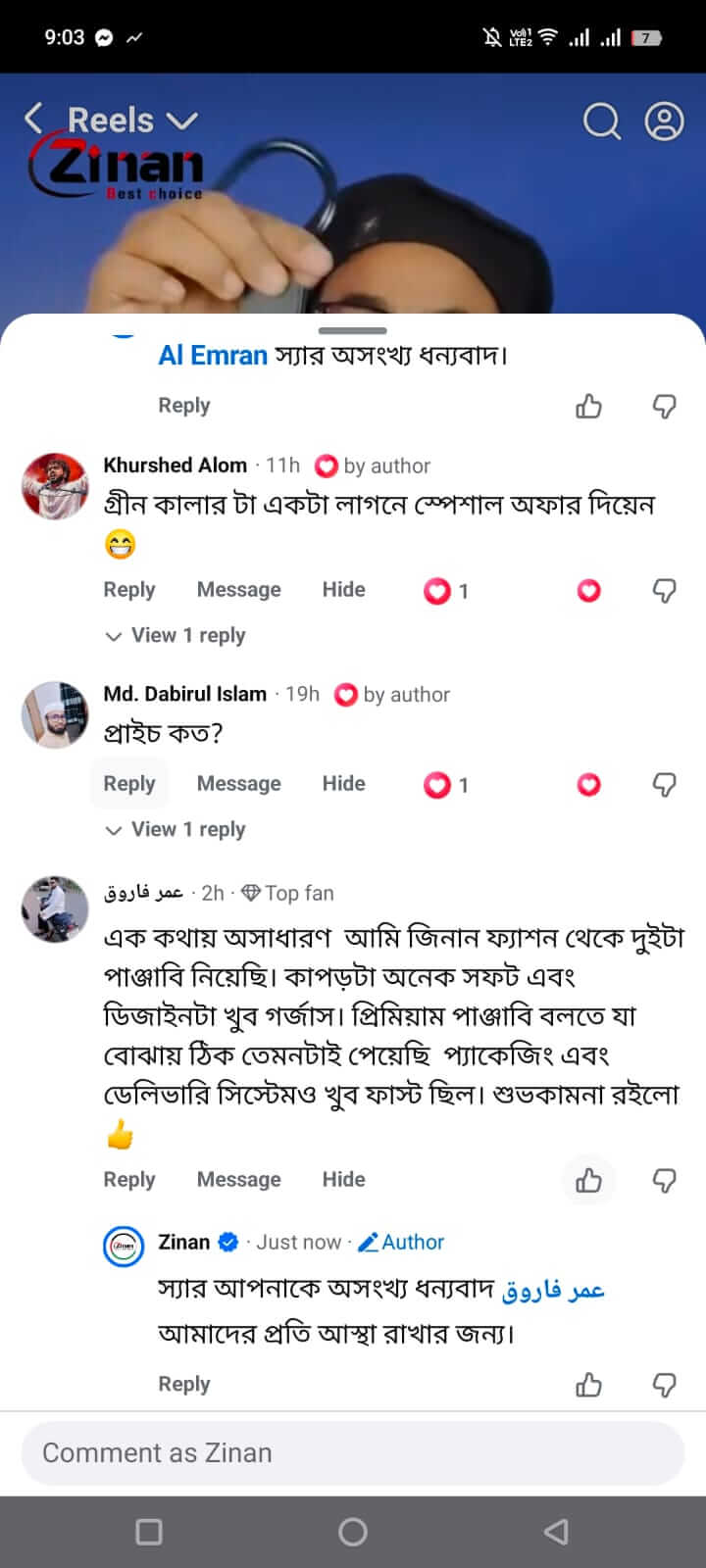Toggle heart reaction on Md. Dabirul Islam's comment
The height and width of the screenshot is (1568, 706).
click(588, 784)
